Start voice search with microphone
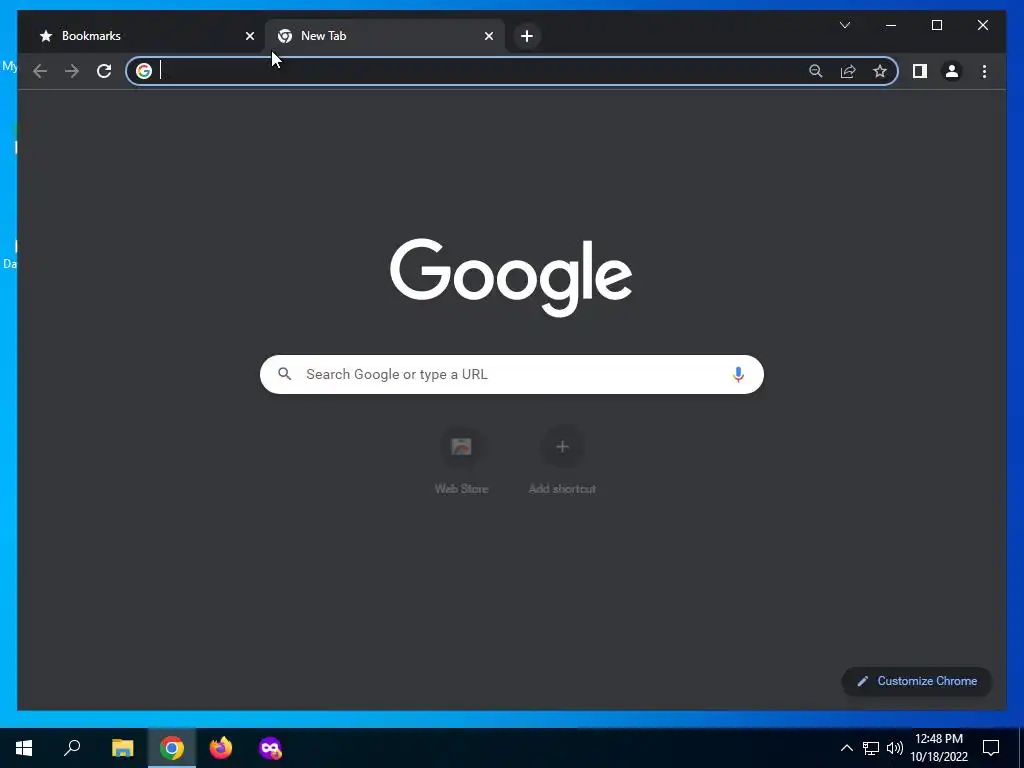Screen dimensions: 1024x768 (x=738, y=374)
